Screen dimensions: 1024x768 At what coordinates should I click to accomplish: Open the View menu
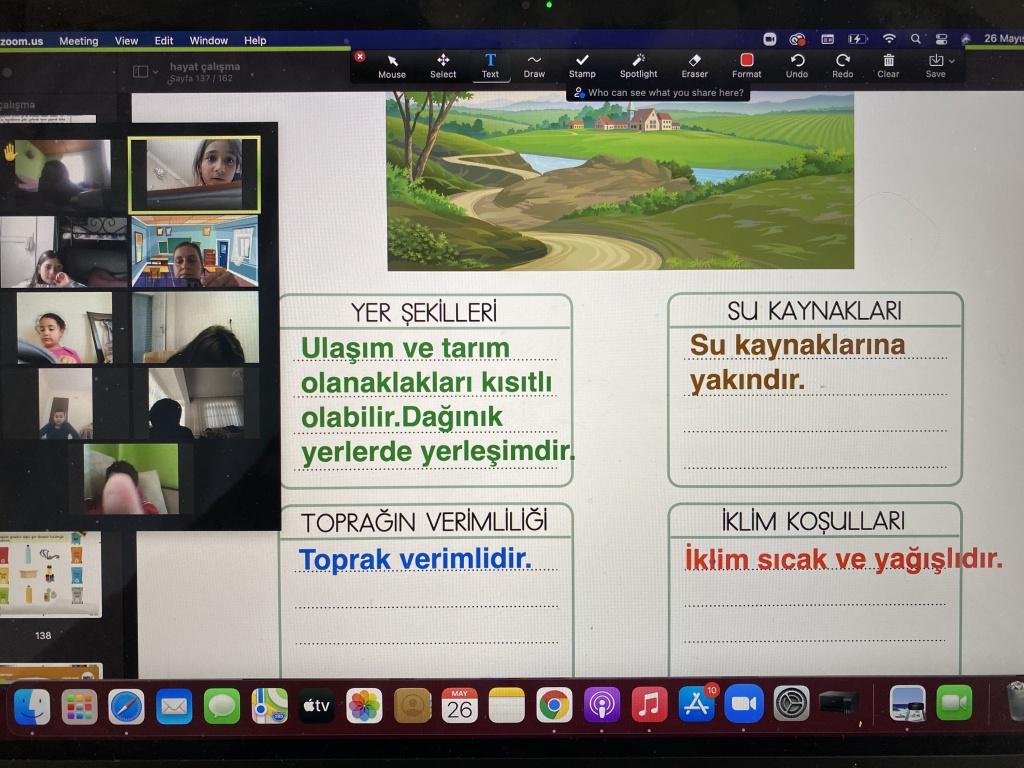point(126,41)
